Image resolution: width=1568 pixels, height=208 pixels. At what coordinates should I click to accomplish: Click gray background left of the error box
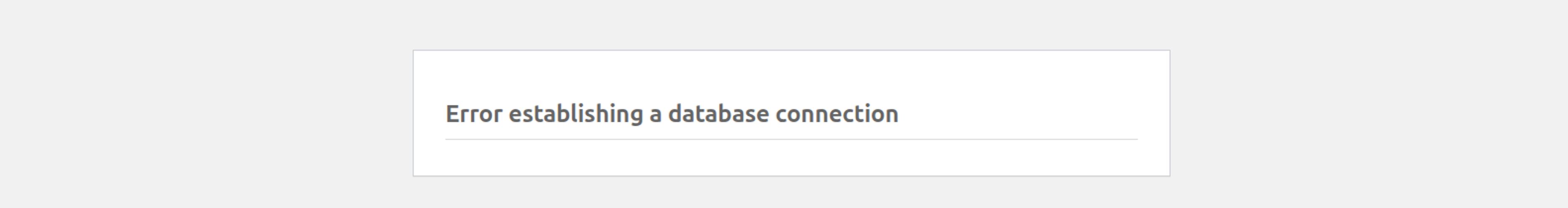click(x=207, y=114)
